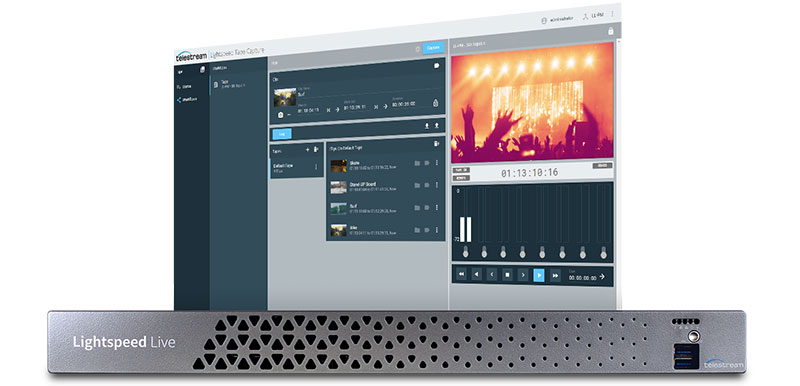
Task: Select the Stand-UP Board clip row
Action: pos(385,187)
